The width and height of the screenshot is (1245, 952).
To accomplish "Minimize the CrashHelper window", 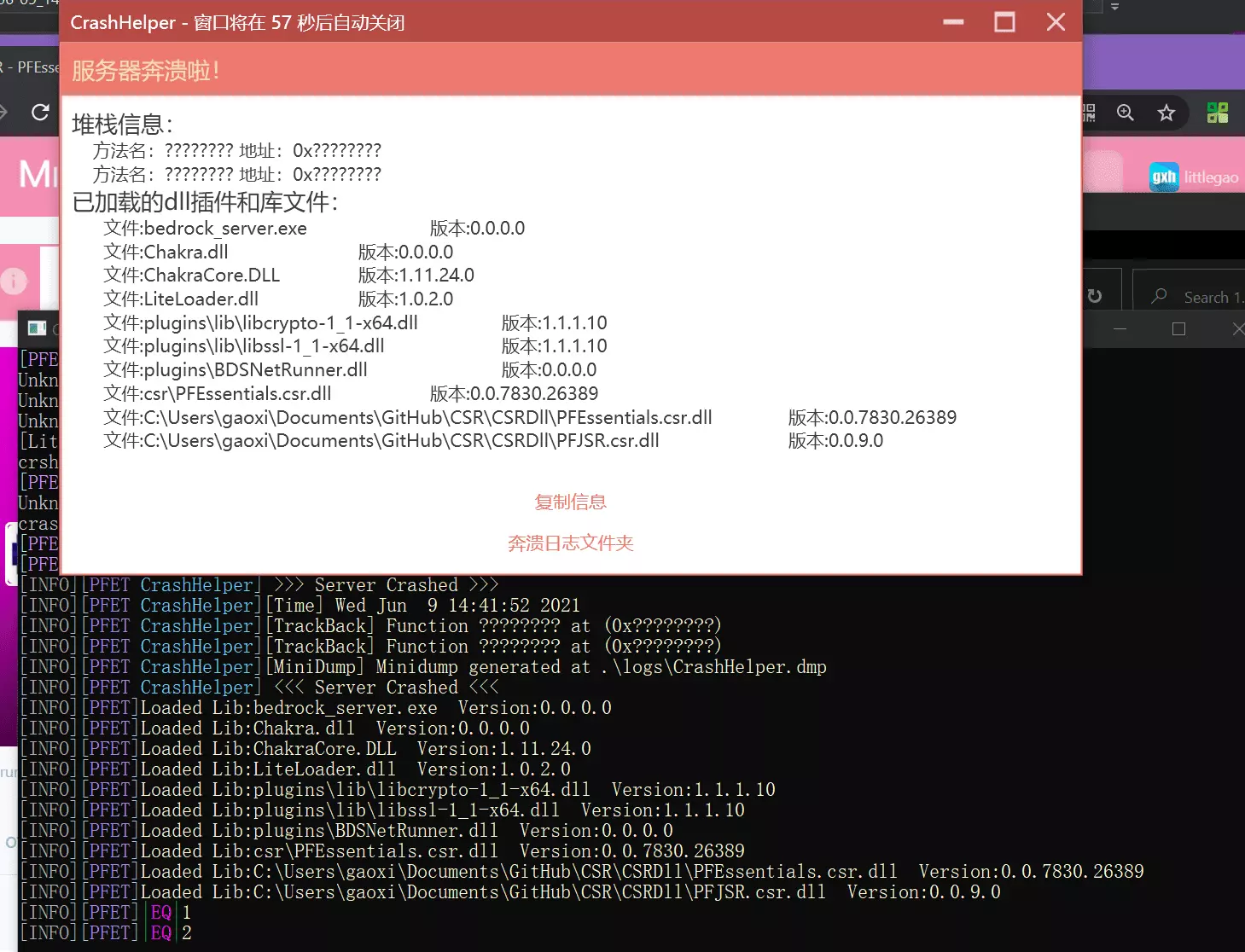I will click(x=953, y=22).
